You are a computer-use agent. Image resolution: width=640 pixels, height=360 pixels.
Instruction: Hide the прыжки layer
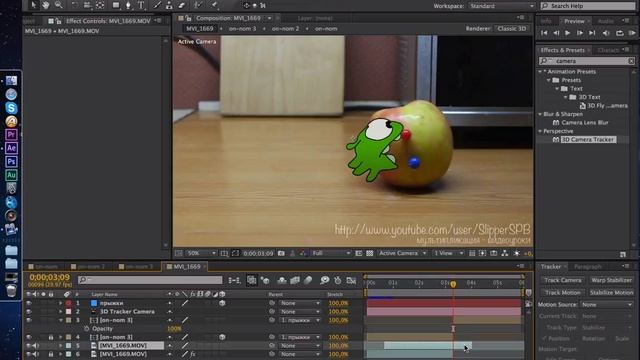[x=29, y=303]
